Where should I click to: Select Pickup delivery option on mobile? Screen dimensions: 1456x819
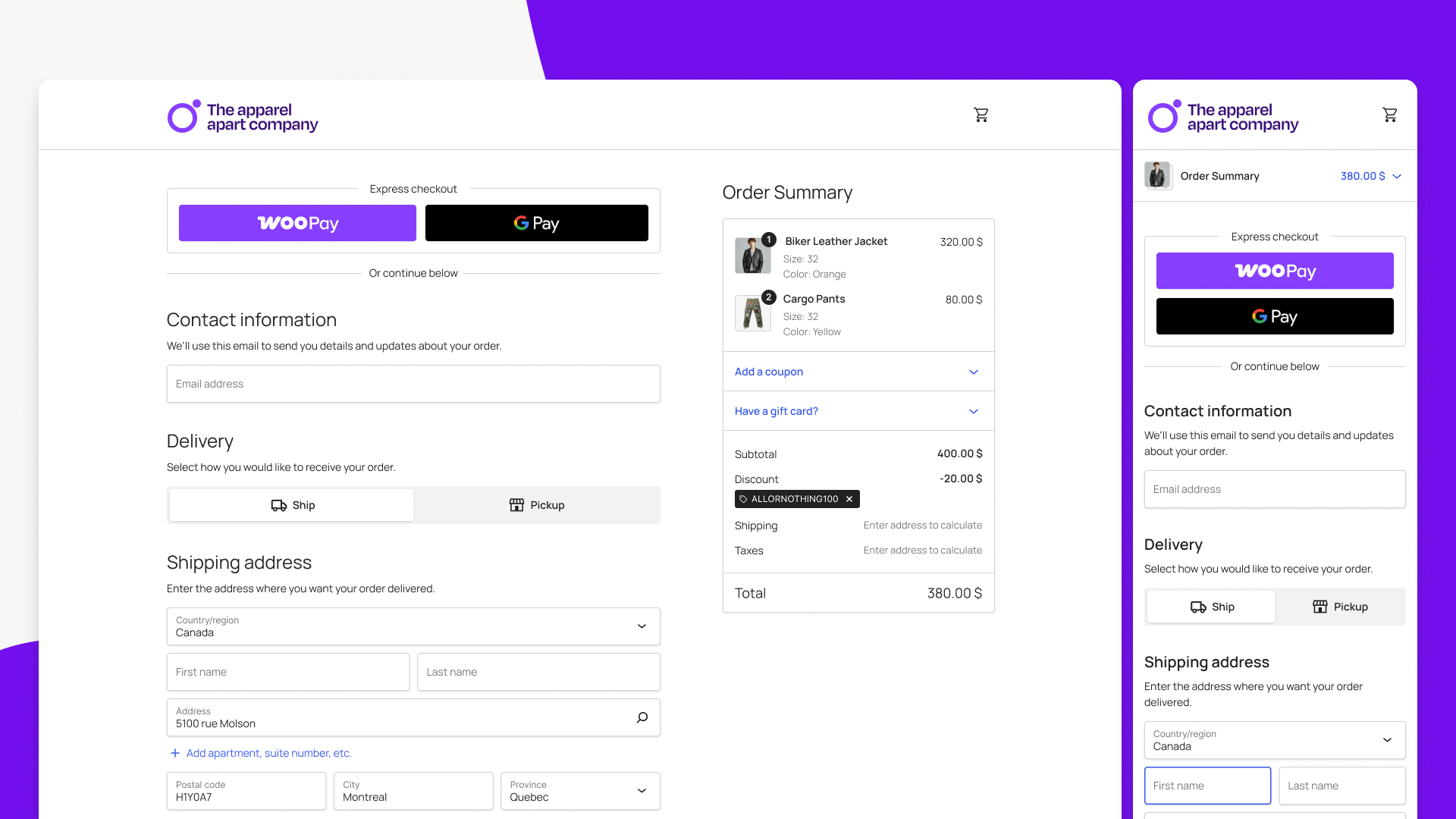click(x=1340, y=607)
